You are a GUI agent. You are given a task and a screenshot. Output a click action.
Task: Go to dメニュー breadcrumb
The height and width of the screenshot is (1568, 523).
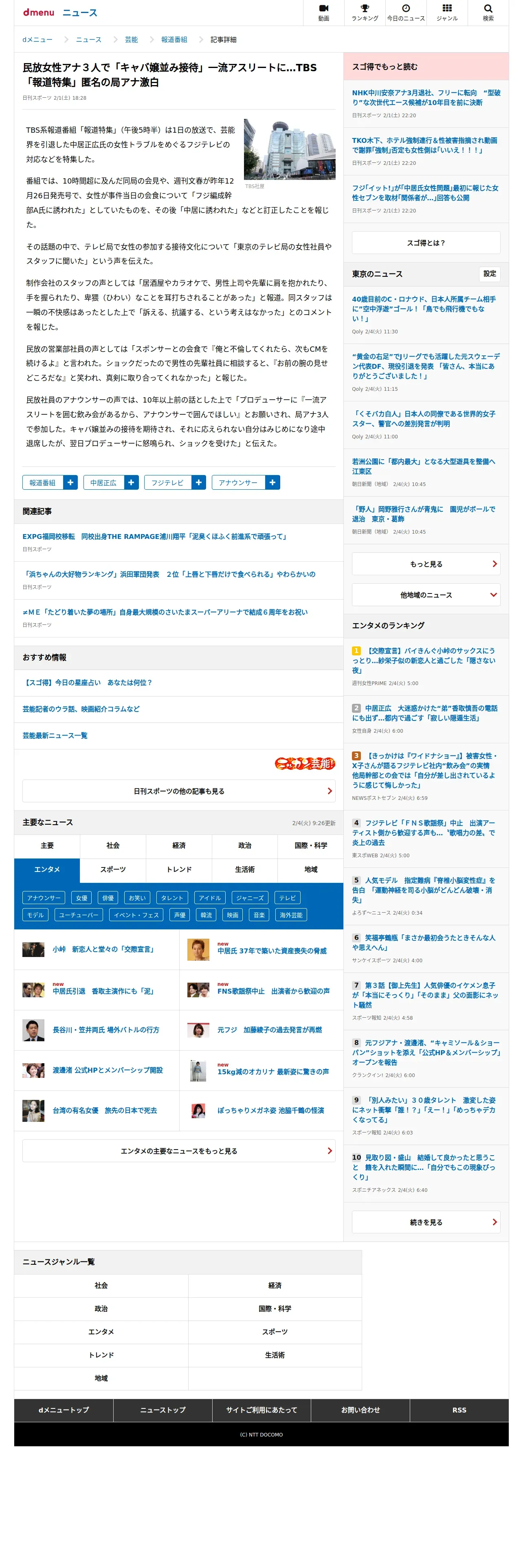(x=37, y=39)
